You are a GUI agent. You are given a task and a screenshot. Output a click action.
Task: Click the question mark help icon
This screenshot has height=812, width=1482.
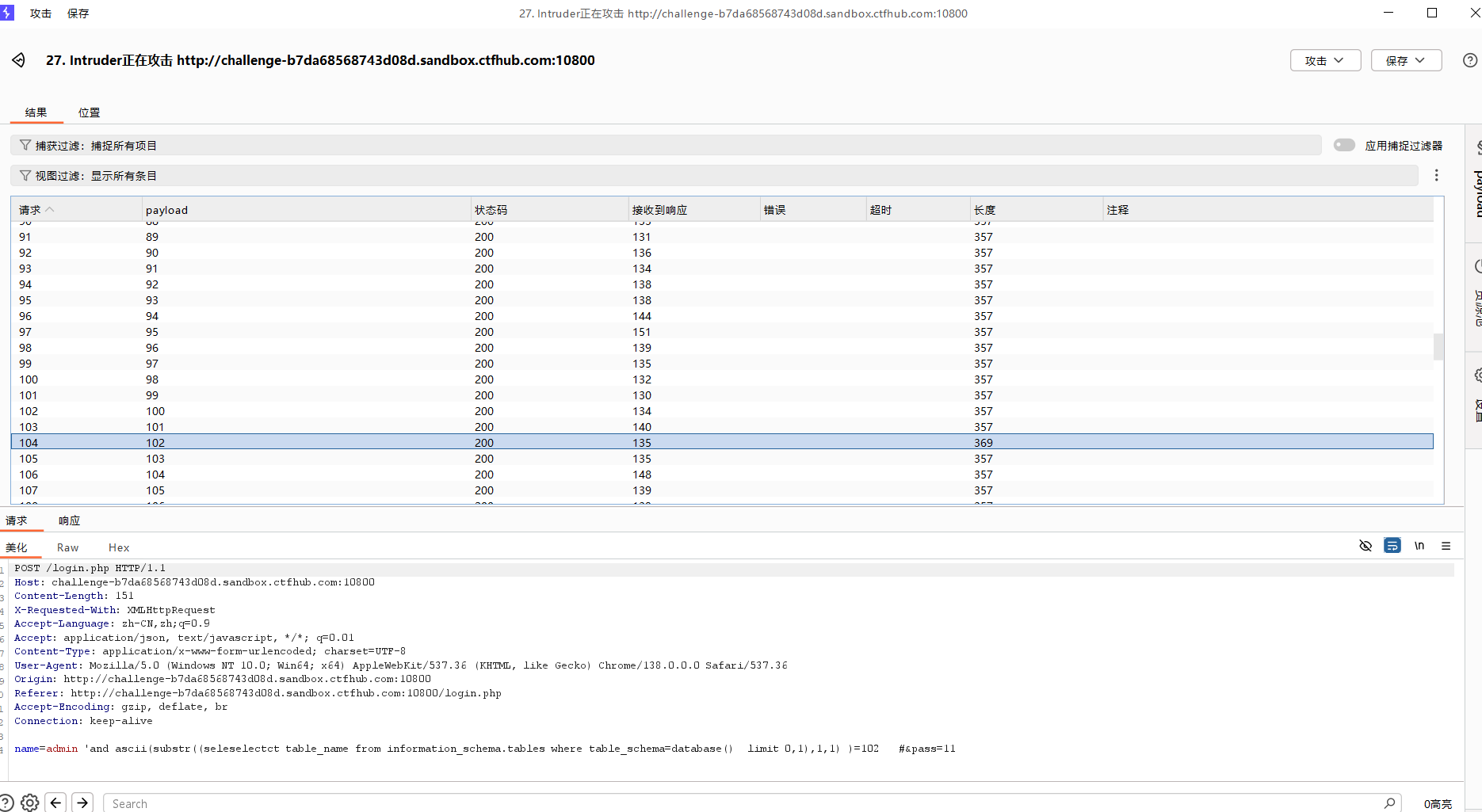pyautogui.click(x=1471, y=60)
